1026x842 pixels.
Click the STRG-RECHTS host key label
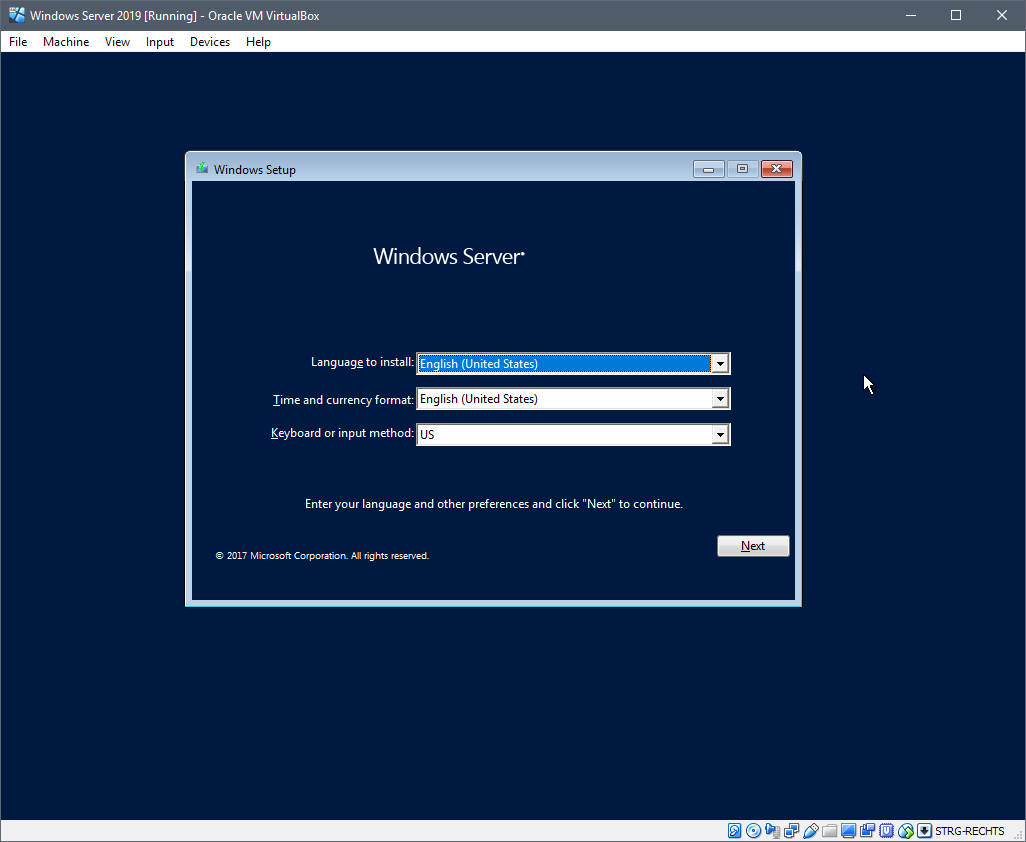point(969,831)
